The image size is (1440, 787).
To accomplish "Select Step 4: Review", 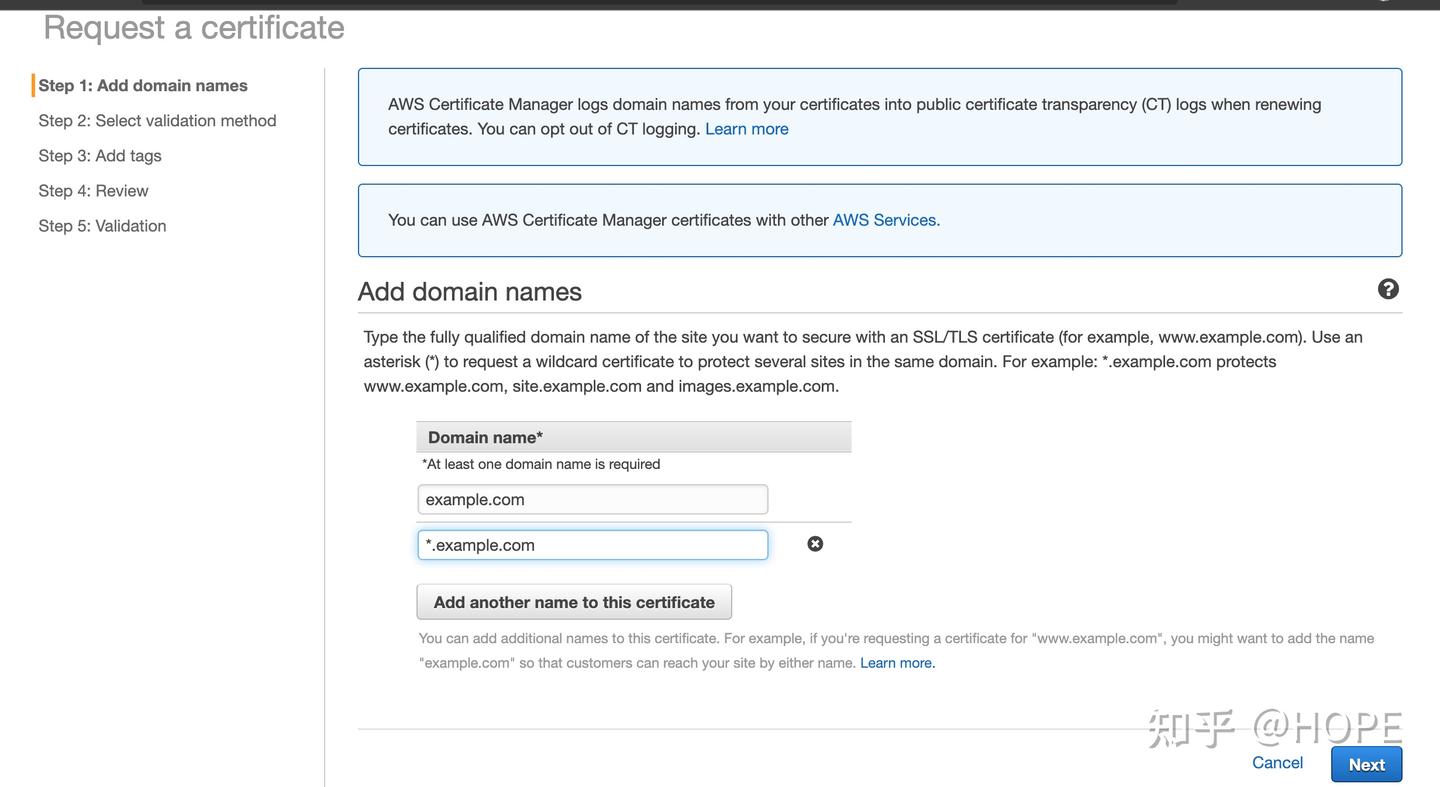I will click(x=93, y=191).
